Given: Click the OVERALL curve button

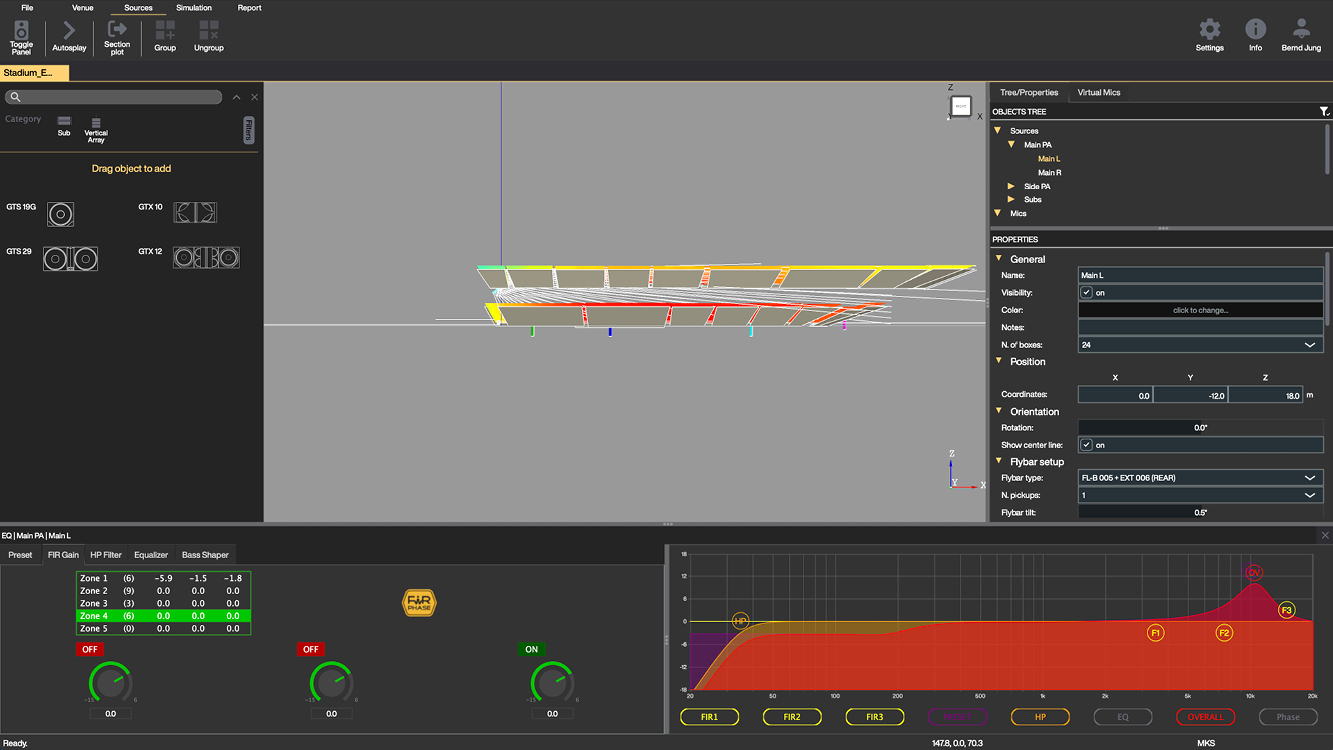Looking at the screenshot, I should 1205,717.
